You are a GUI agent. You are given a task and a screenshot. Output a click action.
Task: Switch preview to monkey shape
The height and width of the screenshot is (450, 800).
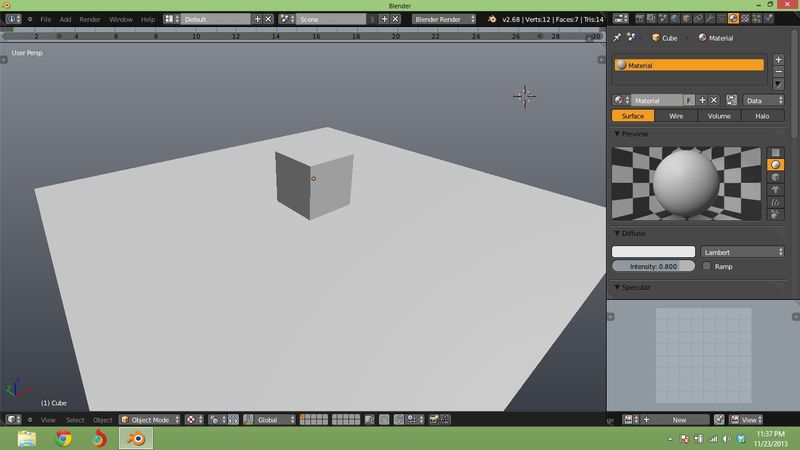point(775,189)
